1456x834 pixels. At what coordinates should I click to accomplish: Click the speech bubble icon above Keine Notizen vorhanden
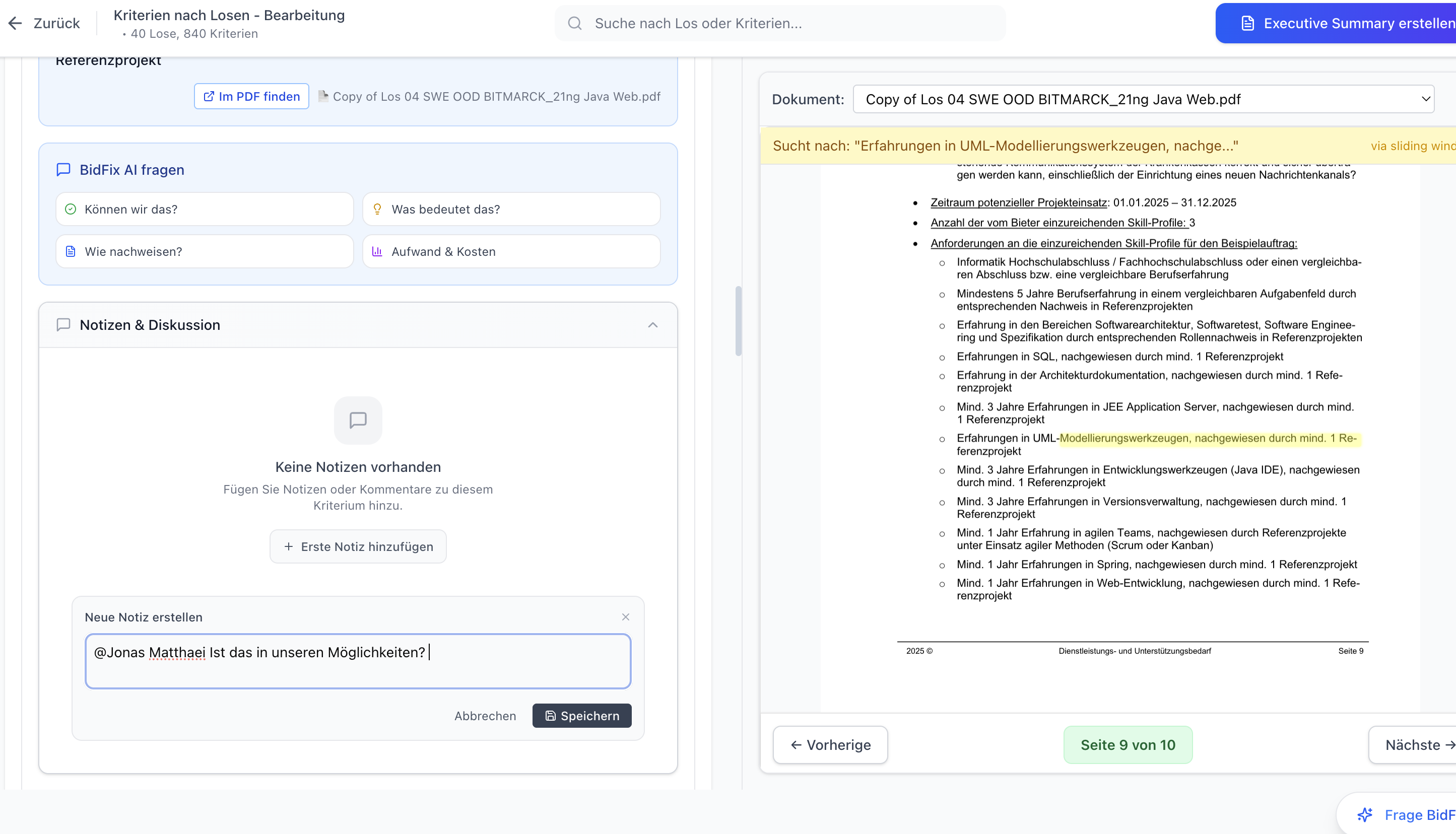(358, 420)
